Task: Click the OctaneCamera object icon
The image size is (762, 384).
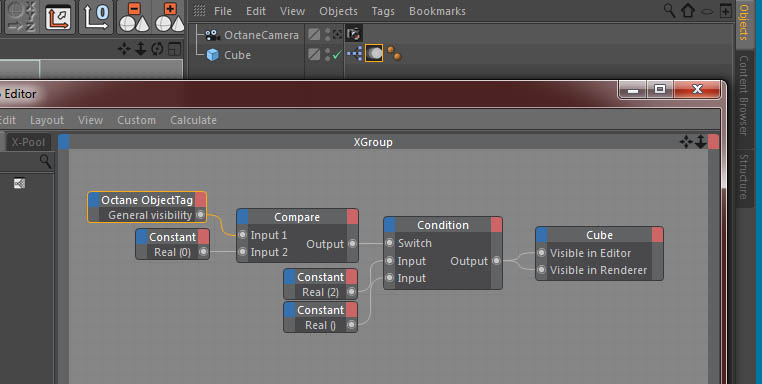Action: pos(211,35)
